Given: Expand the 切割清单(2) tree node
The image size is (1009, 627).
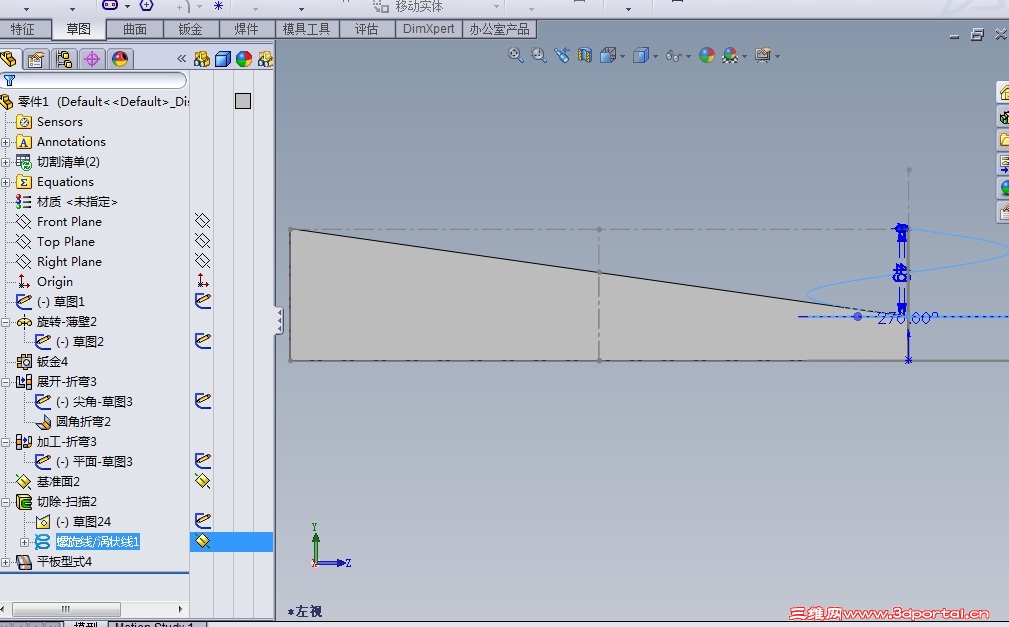Looking at the screenshot, I should [x=5, y=162].
